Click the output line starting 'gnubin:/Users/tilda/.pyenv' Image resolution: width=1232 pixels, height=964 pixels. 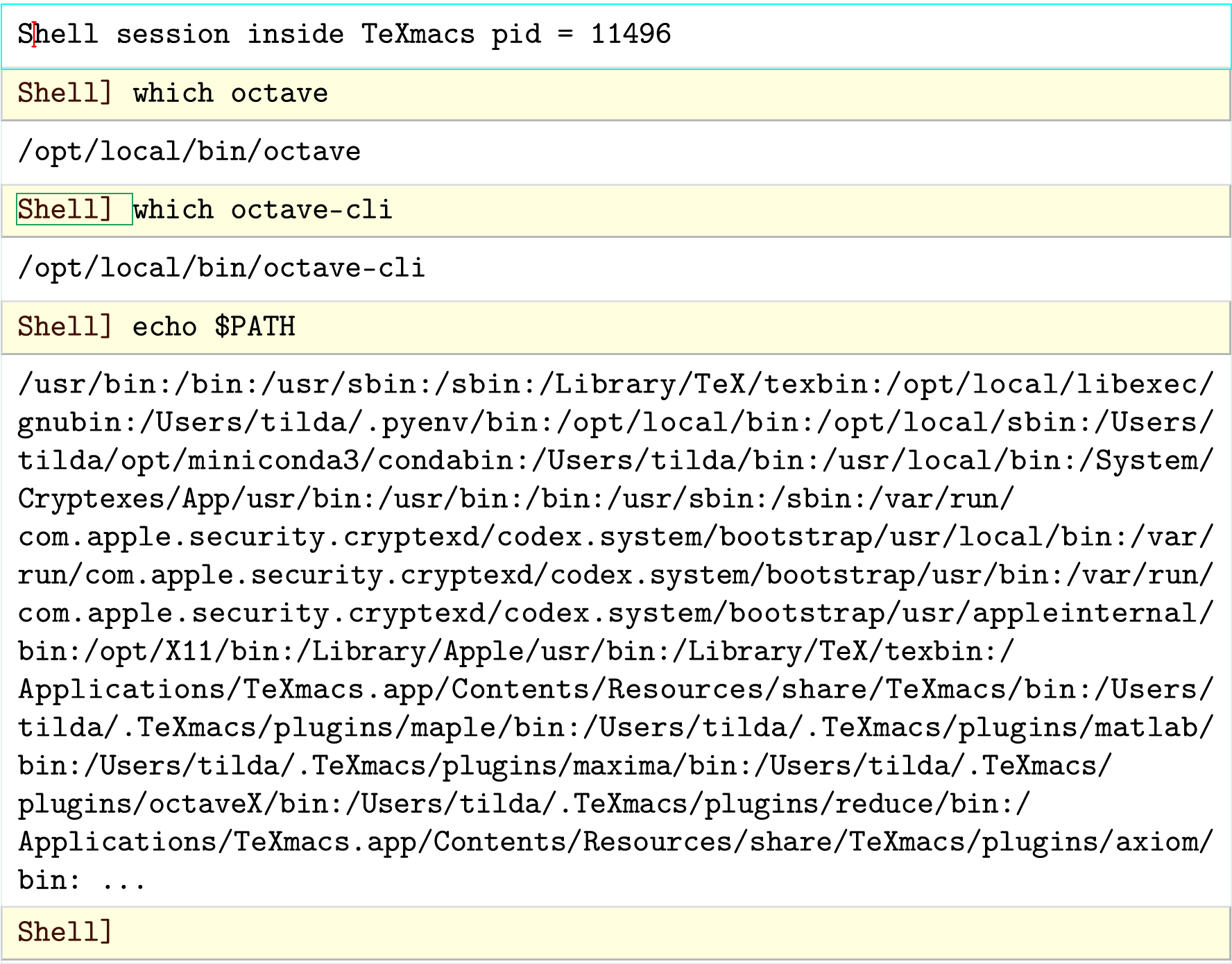pos(616,423)
